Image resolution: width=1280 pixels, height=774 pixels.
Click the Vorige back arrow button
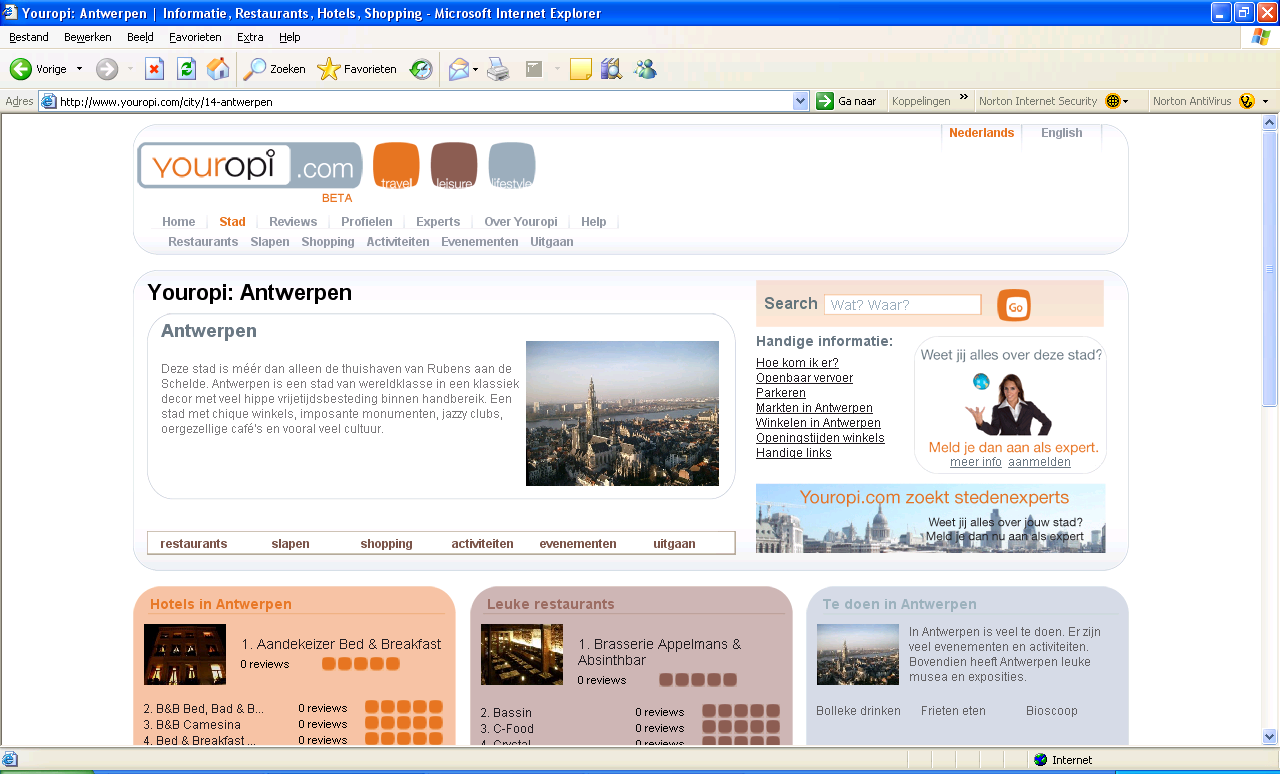(x=21, y=69)
